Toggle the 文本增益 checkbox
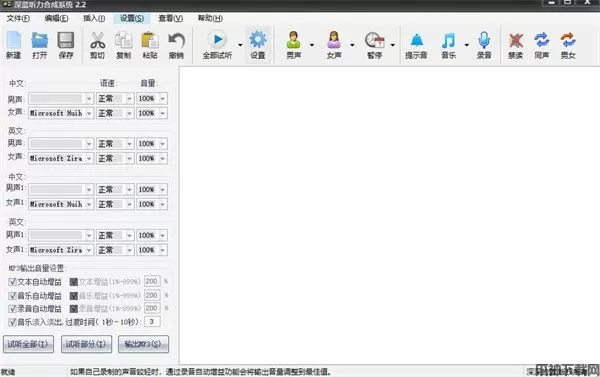 point(73,282)
